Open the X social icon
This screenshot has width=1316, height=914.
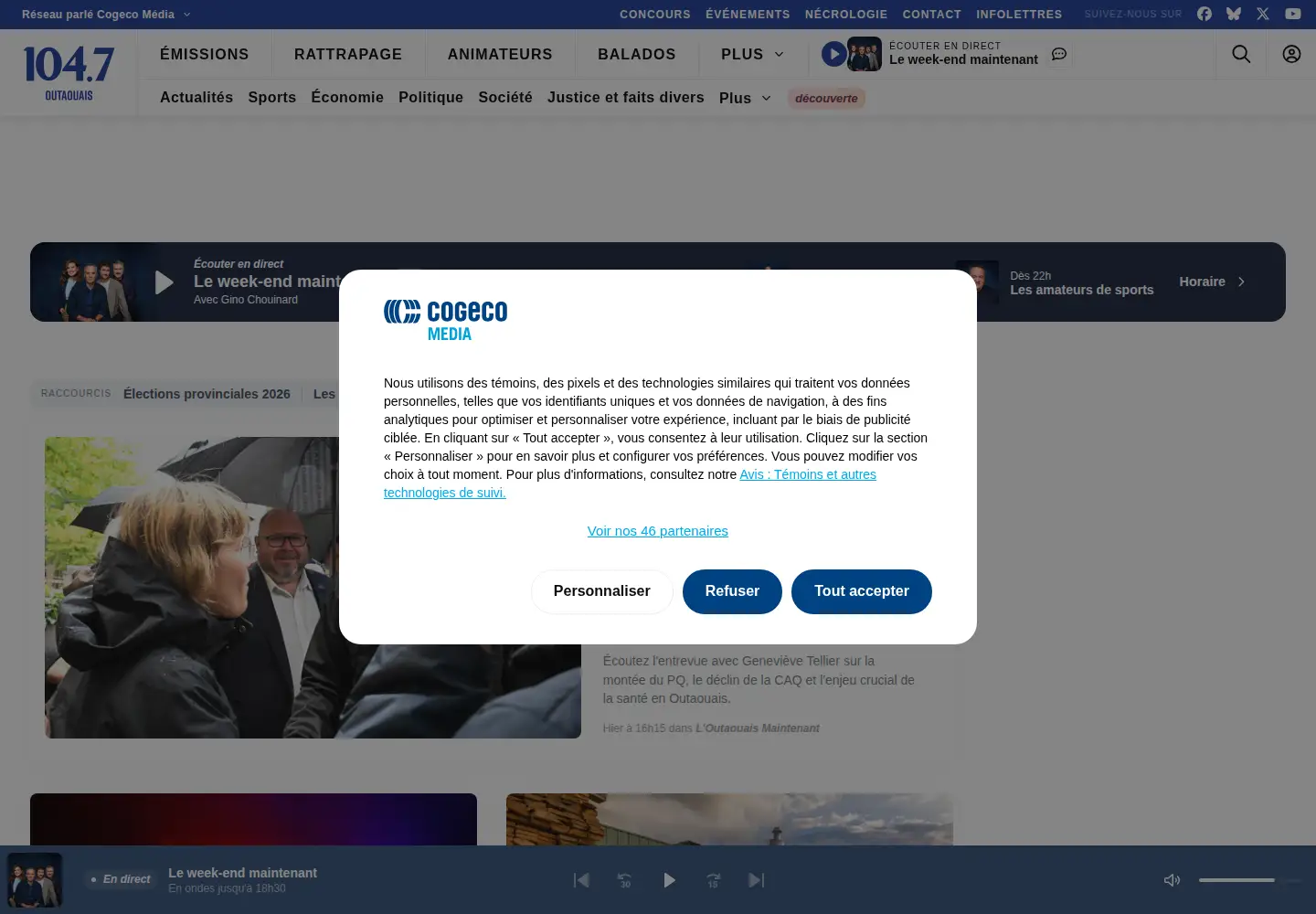click(1263, 14)
